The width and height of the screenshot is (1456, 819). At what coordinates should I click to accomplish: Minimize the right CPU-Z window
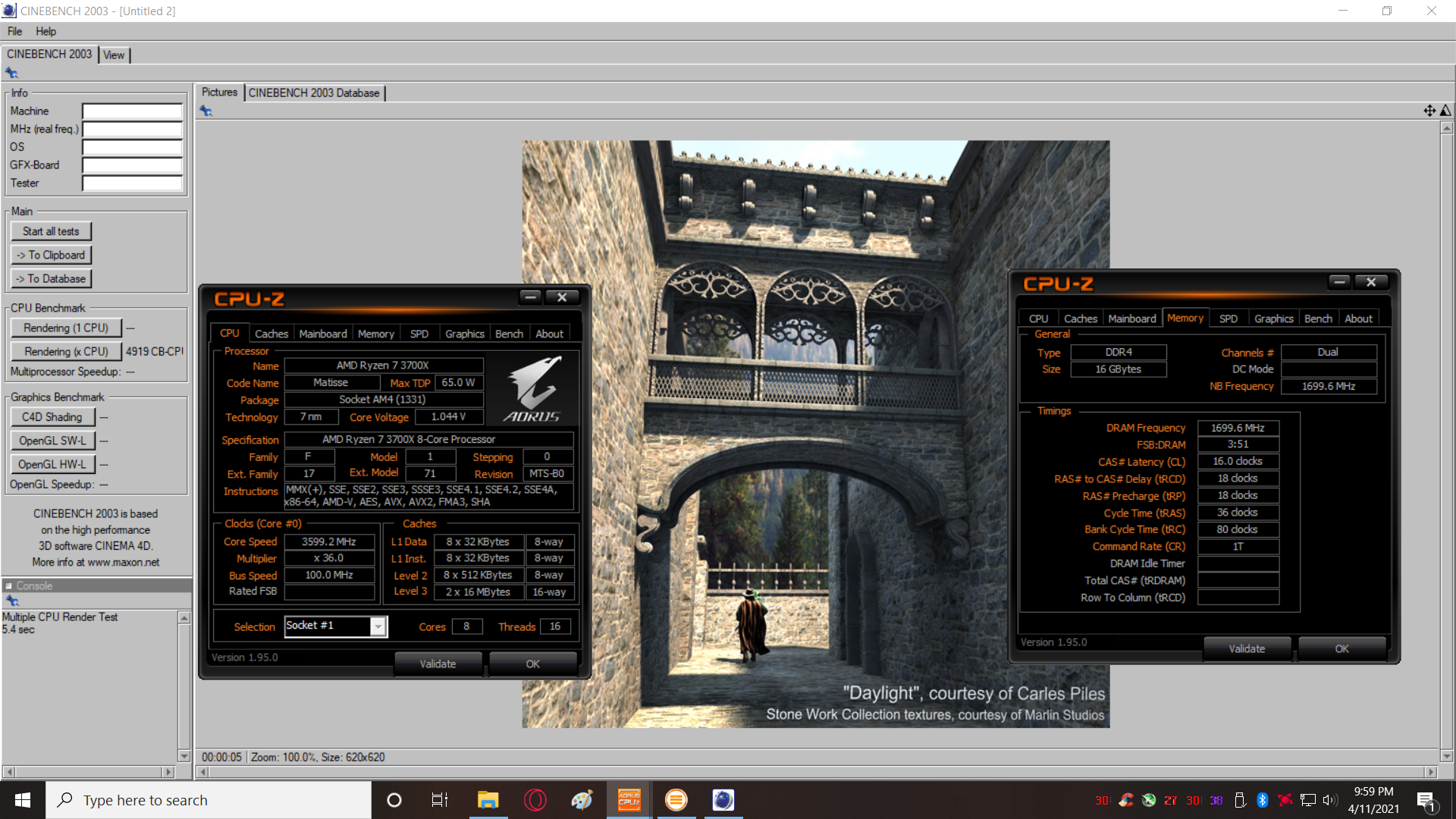coord(1340,282)
